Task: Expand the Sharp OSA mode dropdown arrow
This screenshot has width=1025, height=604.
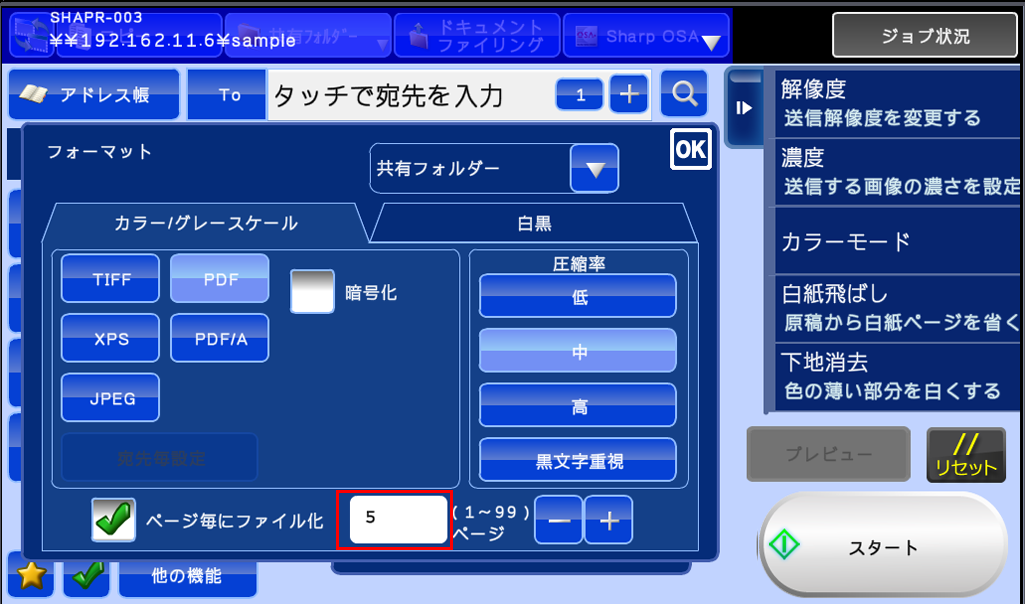Action: (711, 42)
